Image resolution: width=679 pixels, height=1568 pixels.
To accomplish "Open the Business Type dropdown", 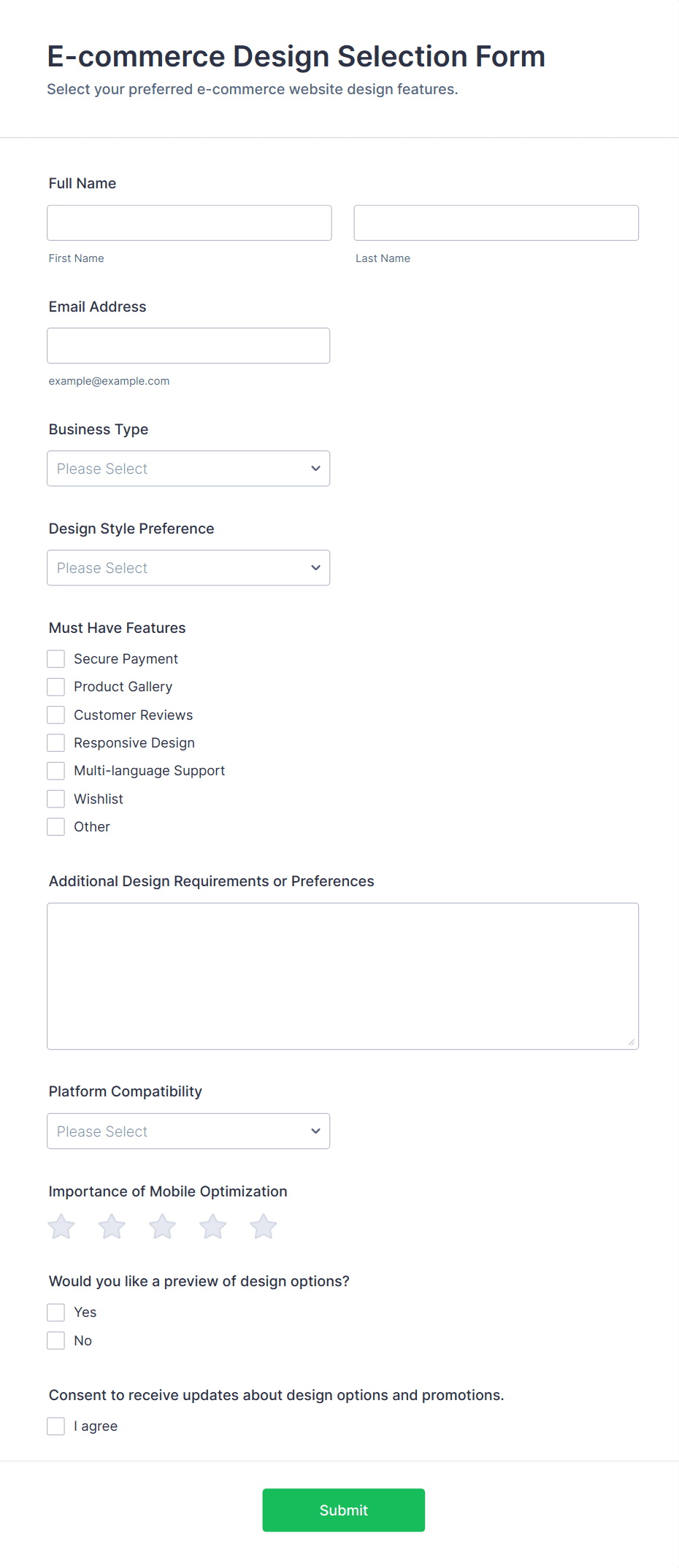I will (x=188, y=469).
